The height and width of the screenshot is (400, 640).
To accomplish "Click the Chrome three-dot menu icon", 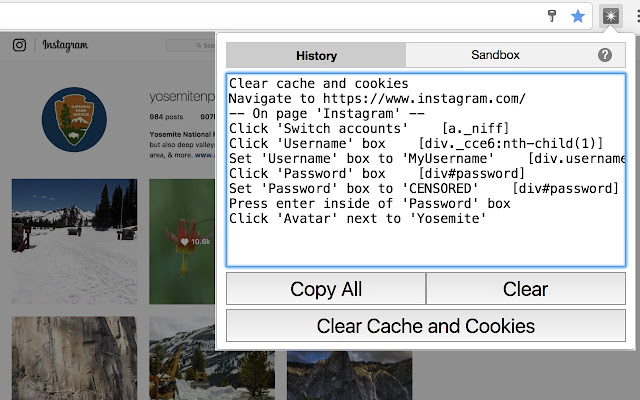I will point(638,16).
